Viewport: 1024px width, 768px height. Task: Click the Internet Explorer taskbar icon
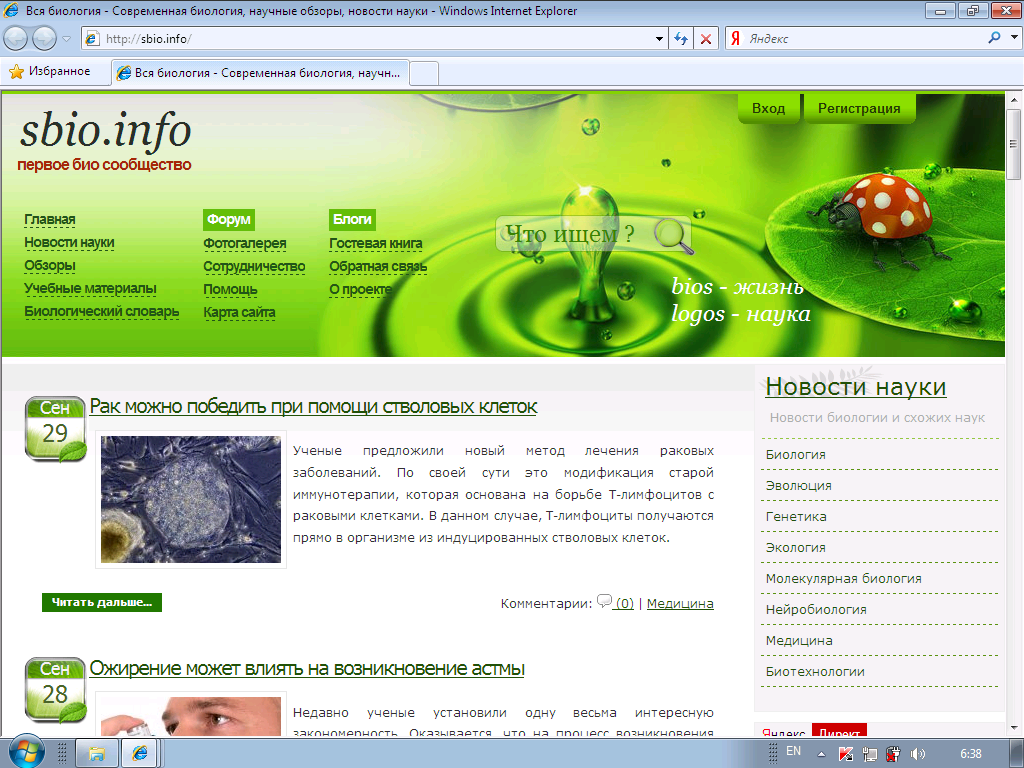139,754
